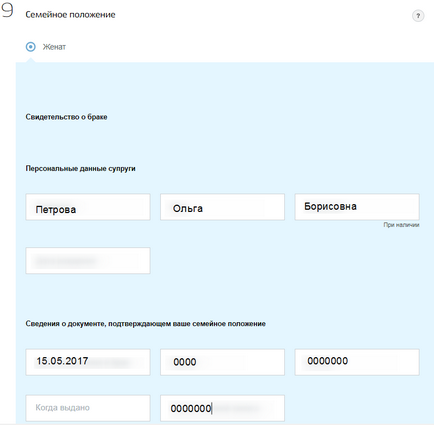Select the Женат radio button
The height and width of the screenshot is (425, 434).
[x=31, y=47]
